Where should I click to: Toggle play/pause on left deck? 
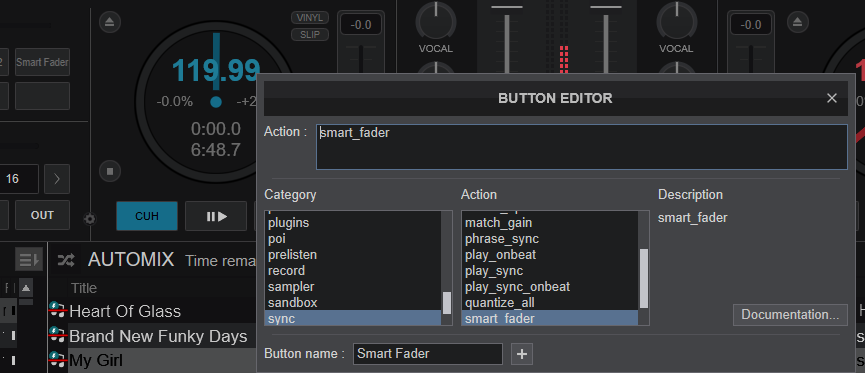point(216,216)
